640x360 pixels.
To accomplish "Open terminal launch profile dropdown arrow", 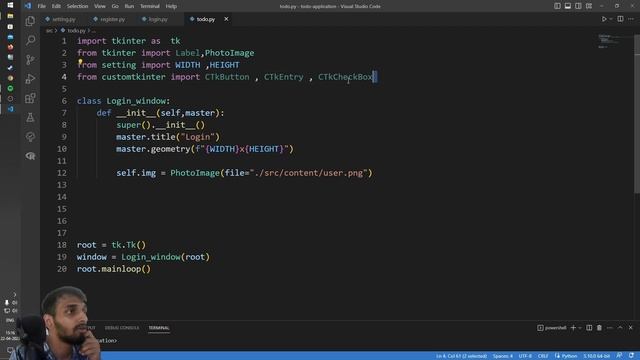I will 580,328.
